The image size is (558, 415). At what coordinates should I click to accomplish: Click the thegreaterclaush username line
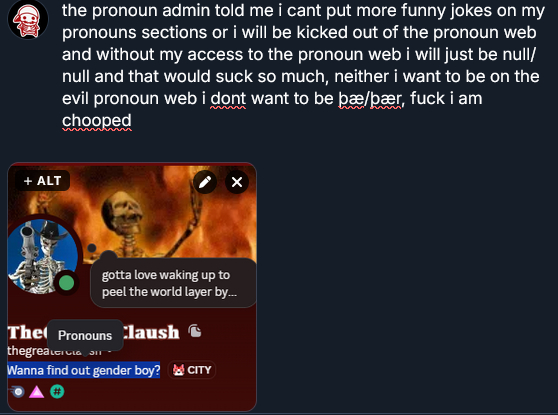59,351
